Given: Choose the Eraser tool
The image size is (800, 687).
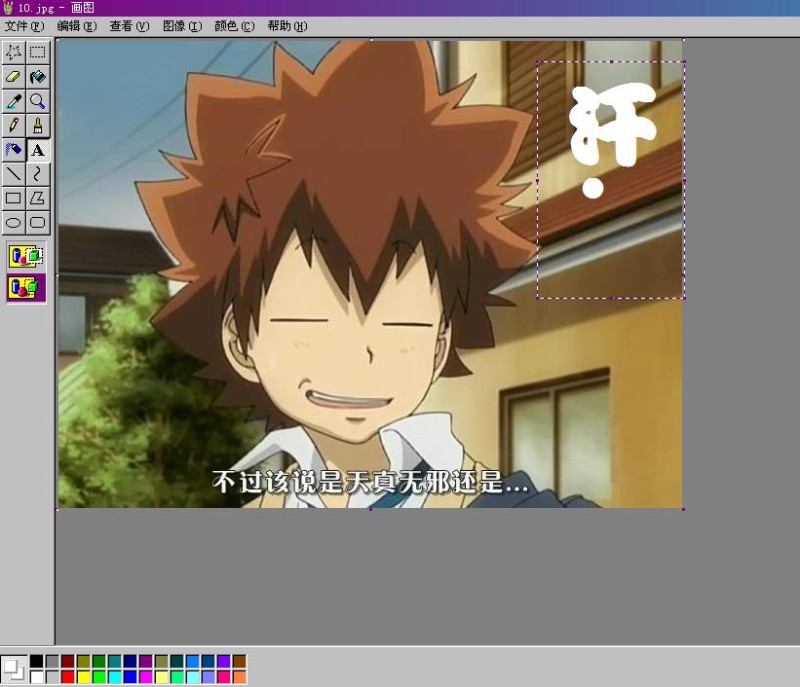Looking at the screenshot, I should pos(13,77).
